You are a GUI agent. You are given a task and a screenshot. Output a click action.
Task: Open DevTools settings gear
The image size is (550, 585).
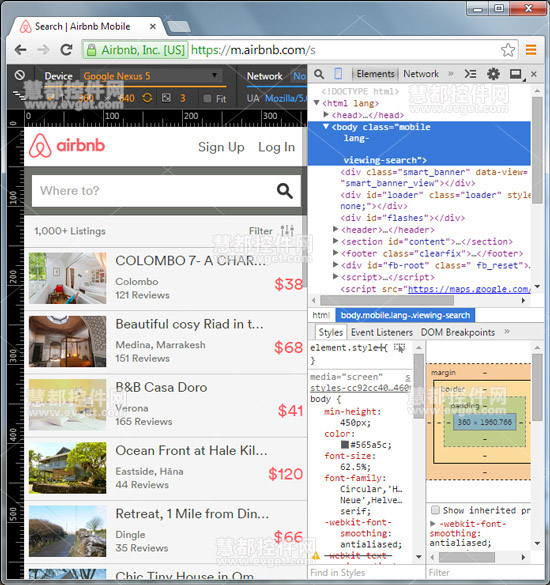(493, 74)
